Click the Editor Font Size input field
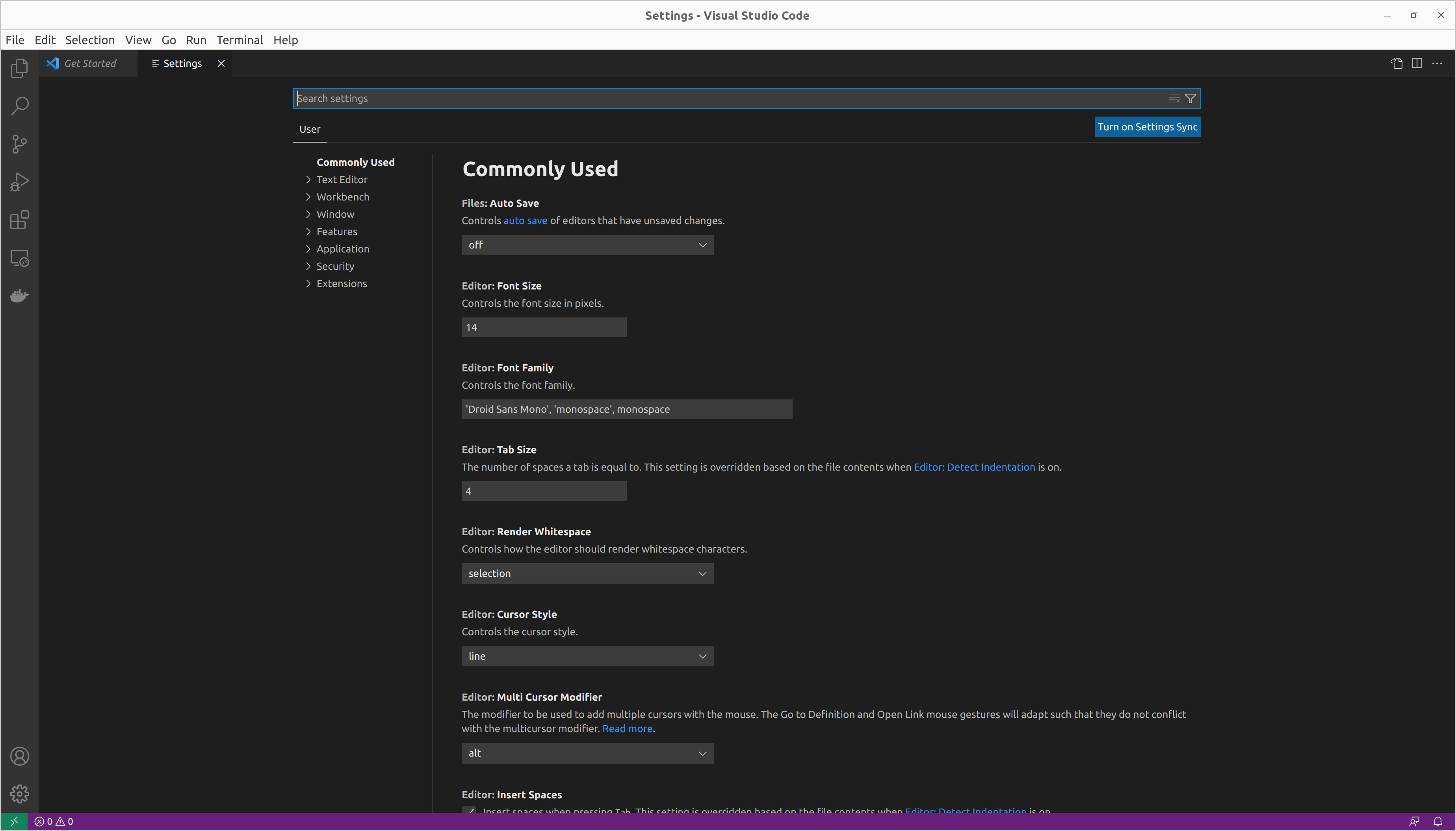This screenshot has width=1456, height=831. coord(544,327)
